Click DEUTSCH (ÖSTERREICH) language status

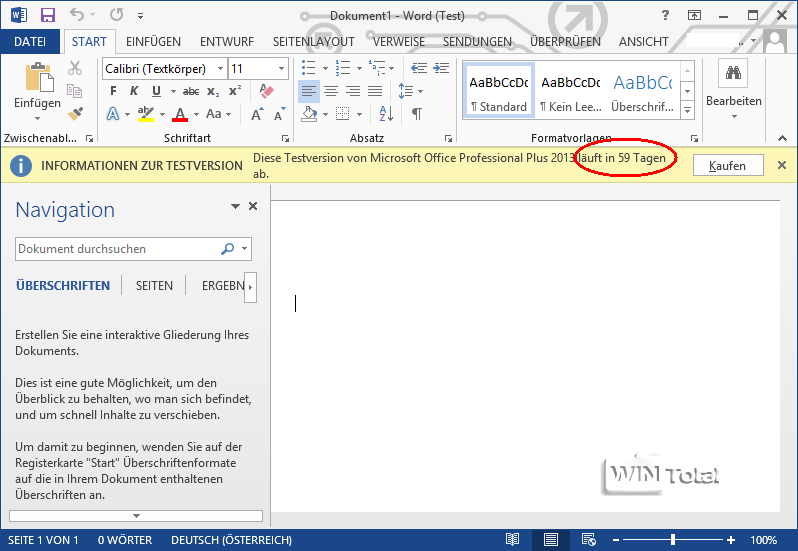[x=232, y=540]
